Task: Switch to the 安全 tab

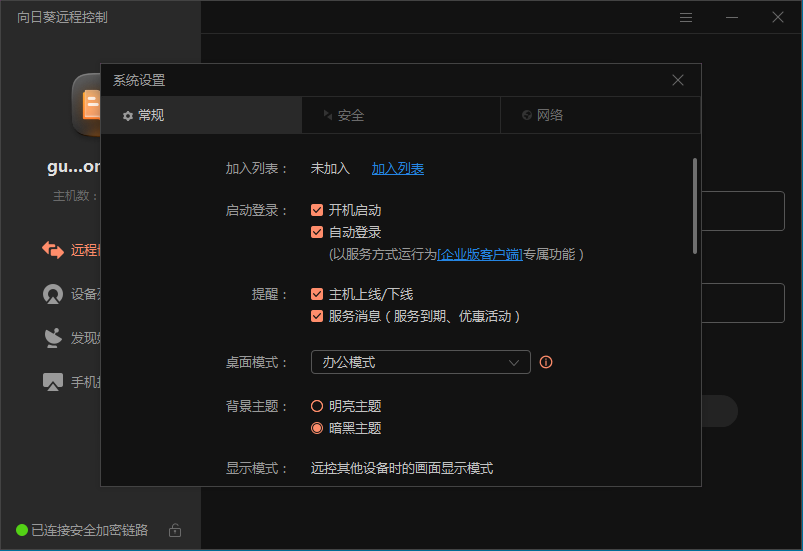Action: [x=401, y=115]
